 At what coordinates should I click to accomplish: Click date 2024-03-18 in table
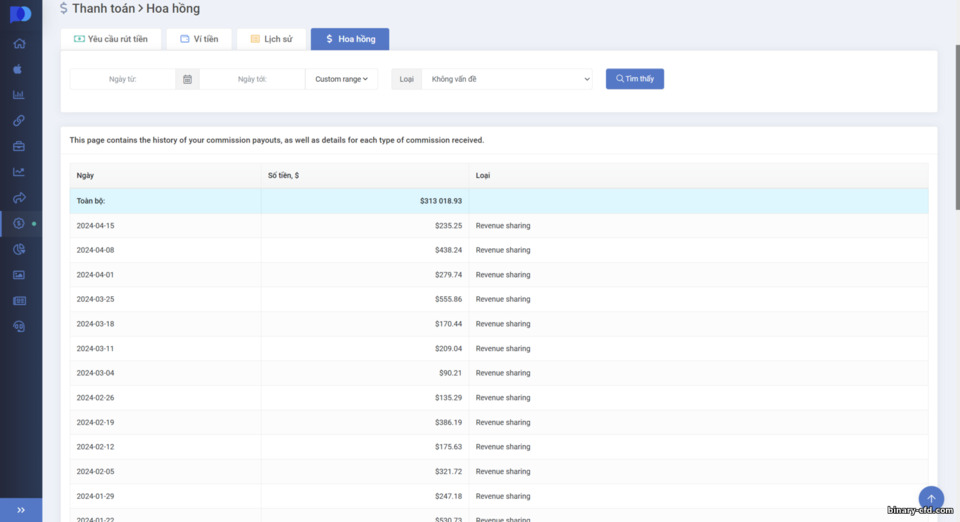pos(95,324)
